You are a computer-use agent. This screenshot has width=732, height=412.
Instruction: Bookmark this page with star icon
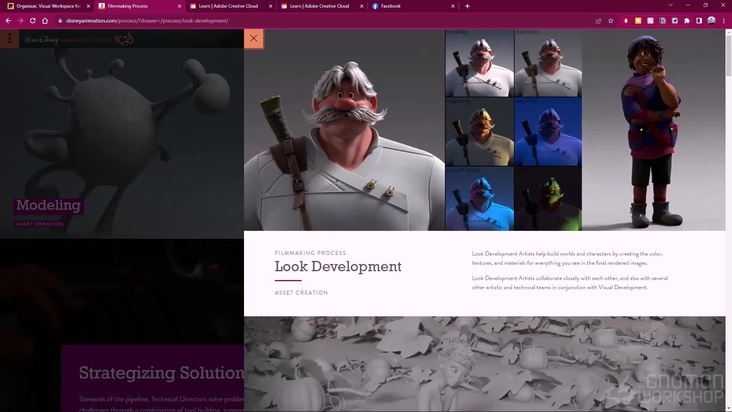[x=610, y=20]
